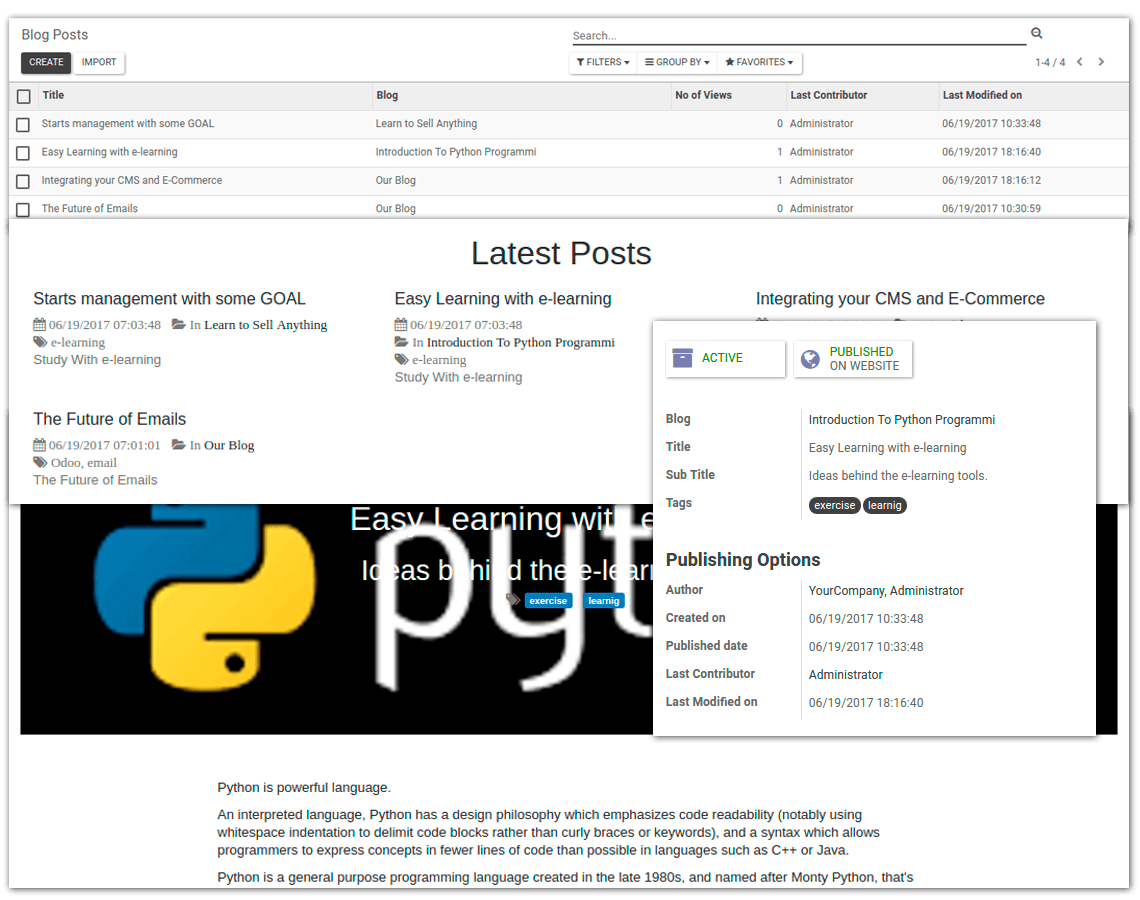Click the exercise tag in Tags field
Viewport: 1140px width, 900px height.
(x=834, y=505)
